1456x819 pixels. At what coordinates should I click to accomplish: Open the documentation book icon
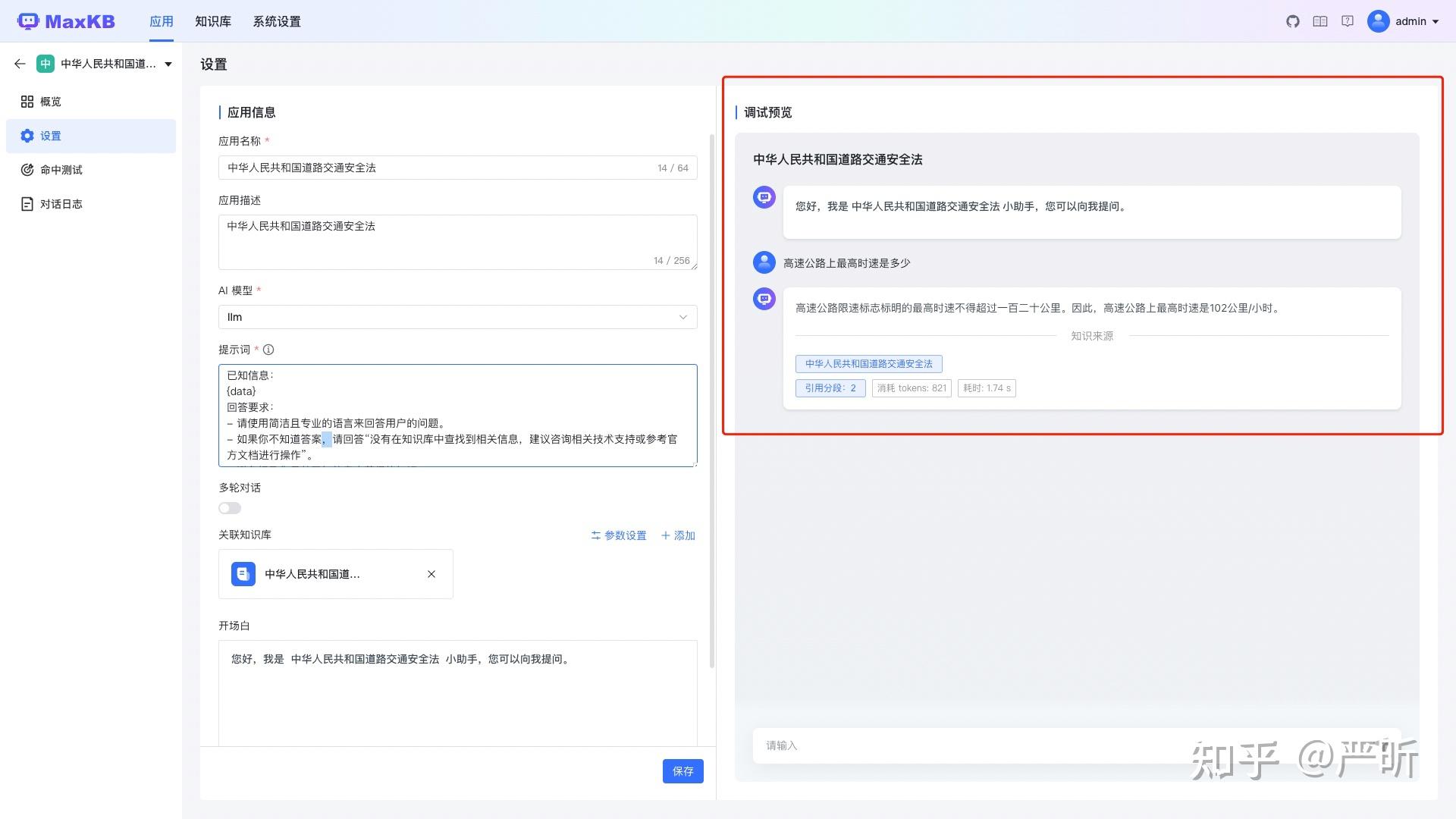point(1320,21)
